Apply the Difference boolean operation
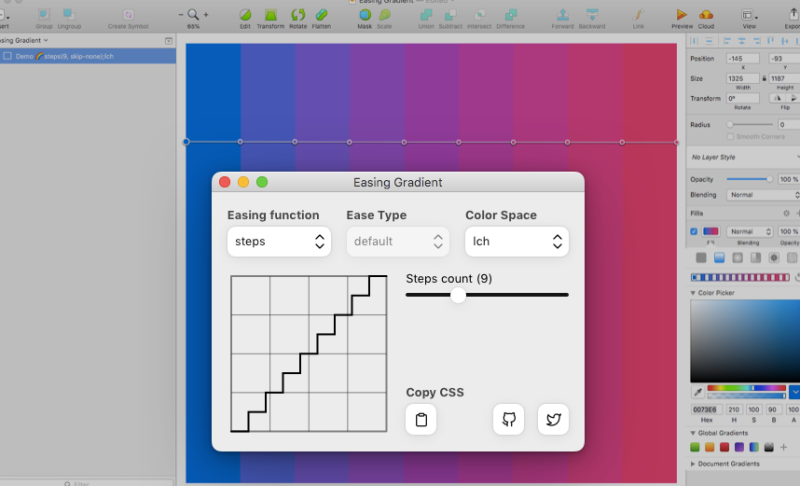Viewport: 800px width, 486px height. pyautogui.click(x=511, y=15)
